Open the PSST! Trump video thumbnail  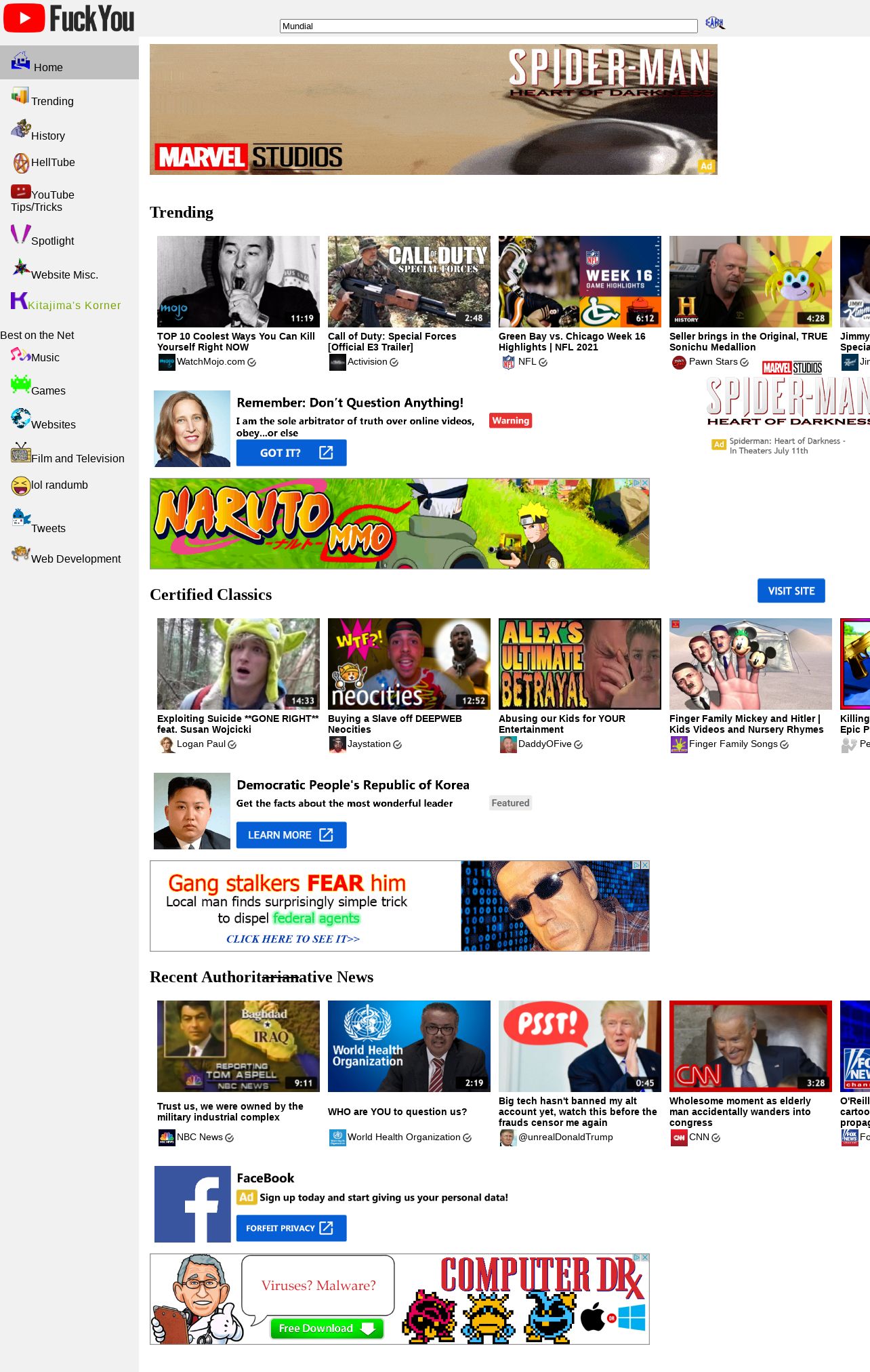(580, 1046)
